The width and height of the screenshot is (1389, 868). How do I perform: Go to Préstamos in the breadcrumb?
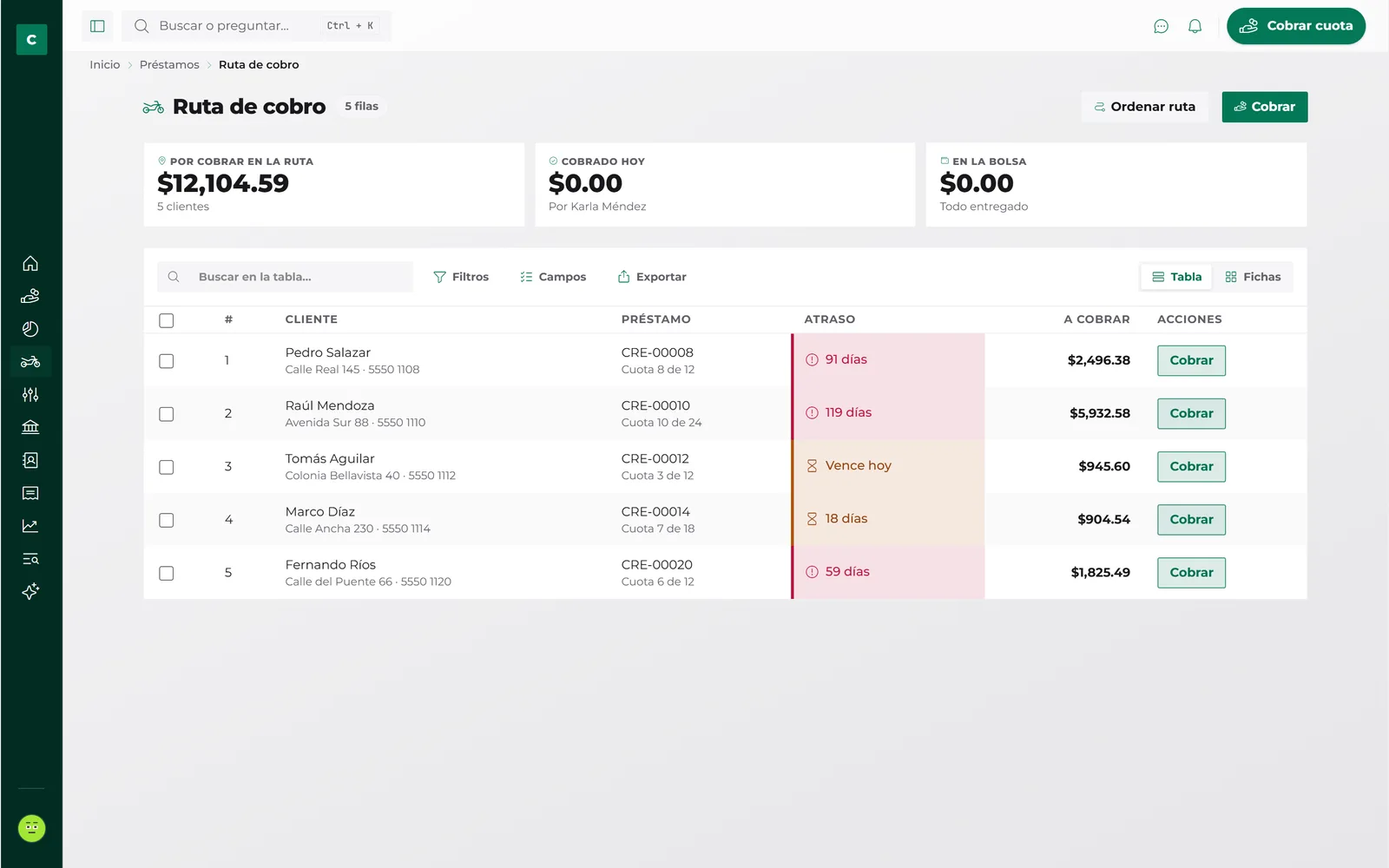pyautogui.click(x=169, y=65)
